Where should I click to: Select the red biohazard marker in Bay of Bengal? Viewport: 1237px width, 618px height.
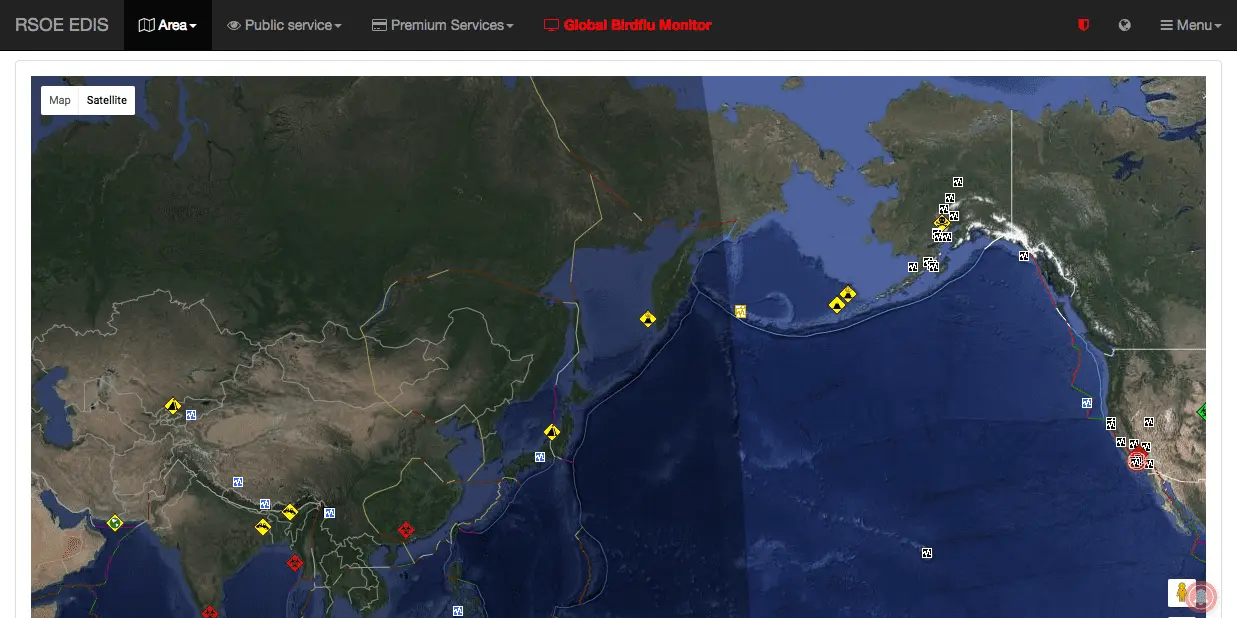pos(294,563)
